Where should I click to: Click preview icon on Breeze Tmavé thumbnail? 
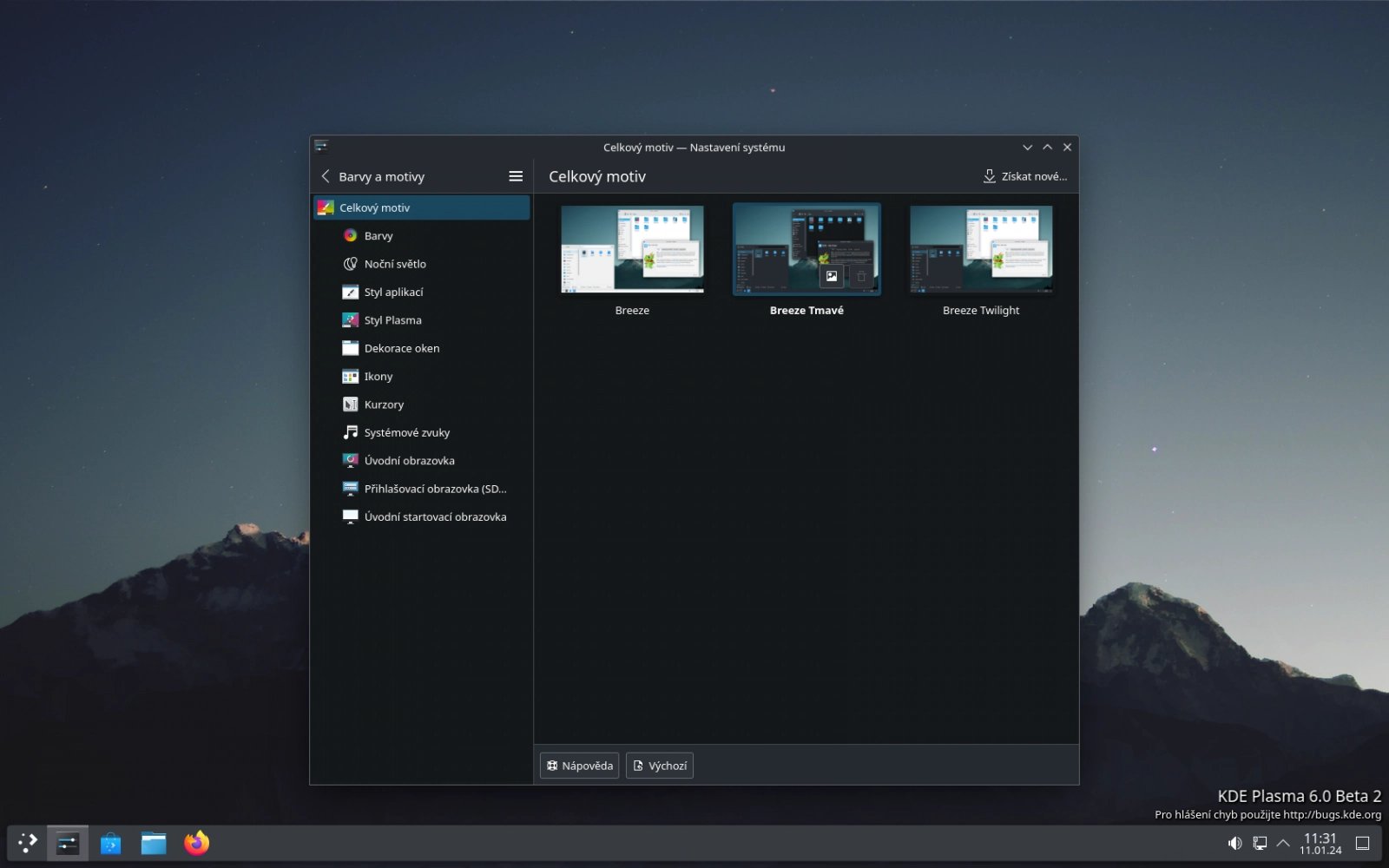pyautogui.click(x=832, y=276)
